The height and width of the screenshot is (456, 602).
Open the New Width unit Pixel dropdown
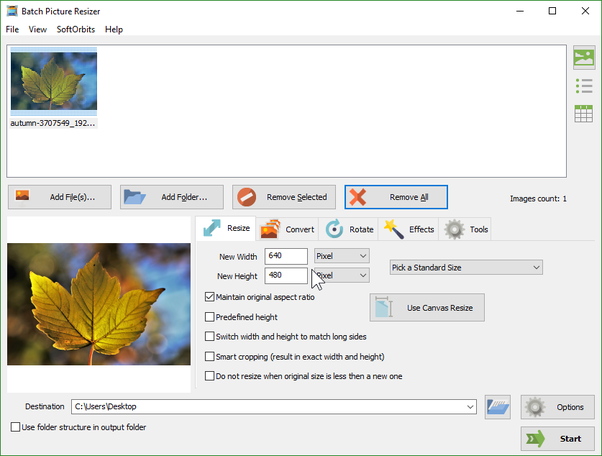point(342,256)
